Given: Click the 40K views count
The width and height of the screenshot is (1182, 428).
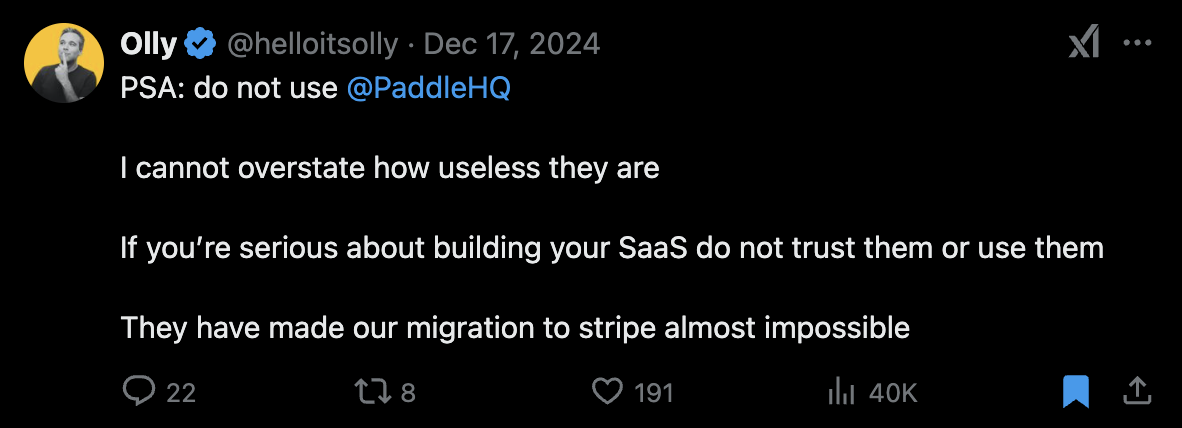Looking at the screenshot, I should point(893,393).
